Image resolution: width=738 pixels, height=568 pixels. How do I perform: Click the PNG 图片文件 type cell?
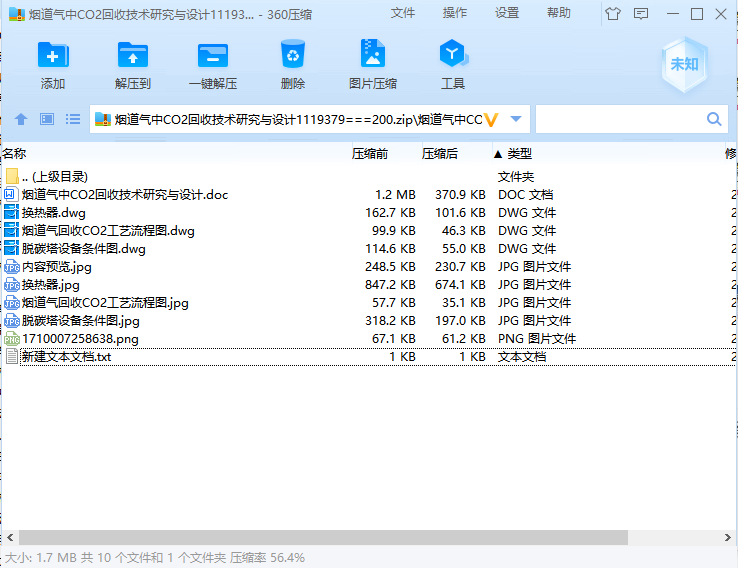(x=537, y=338)
